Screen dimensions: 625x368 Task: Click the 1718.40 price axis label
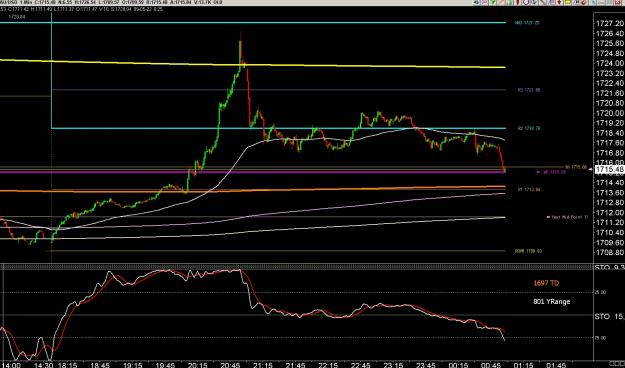[609, 133]
